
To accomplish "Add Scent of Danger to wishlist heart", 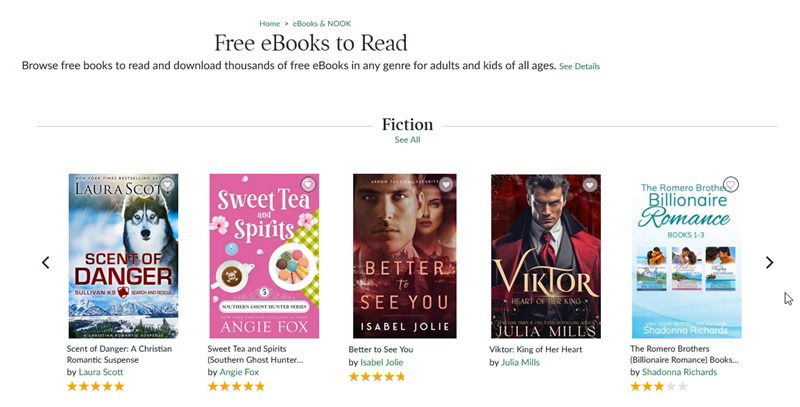I will pyautogui.click(x=167, y=184).
